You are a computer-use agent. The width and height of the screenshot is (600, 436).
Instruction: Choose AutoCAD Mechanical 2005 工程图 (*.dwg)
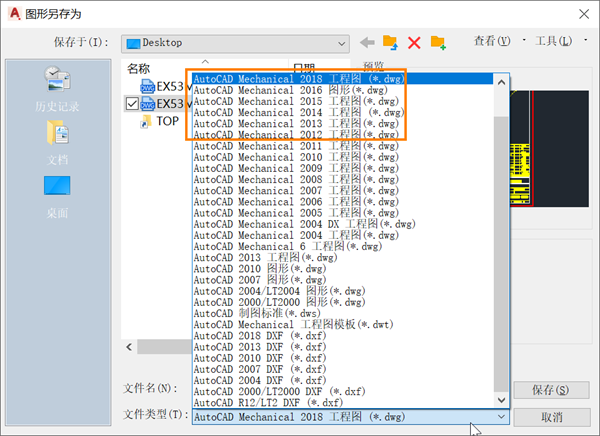point(343,212)
